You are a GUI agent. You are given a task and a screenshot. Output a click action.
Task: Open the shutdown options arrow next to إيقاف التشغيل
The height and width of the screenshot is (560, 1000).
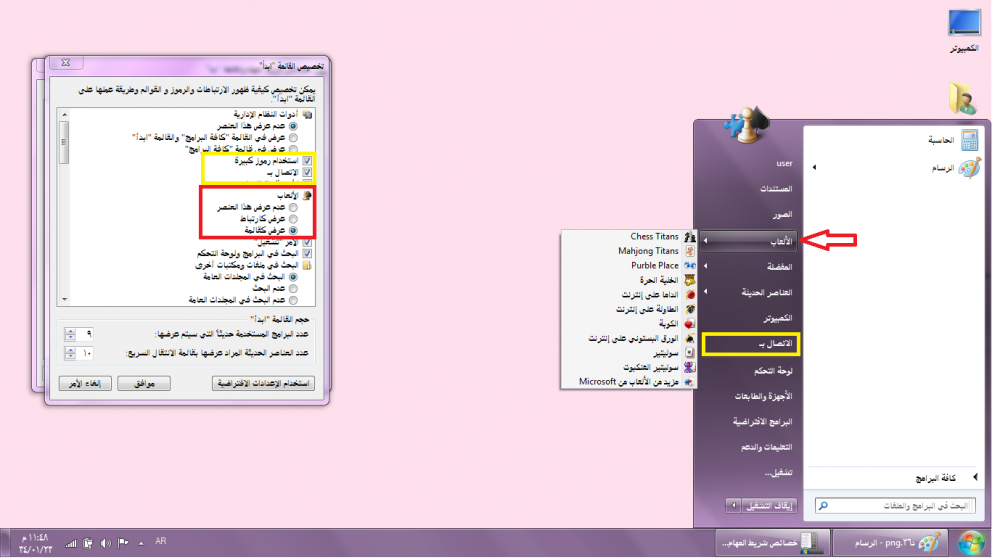[x=735, y=506]
